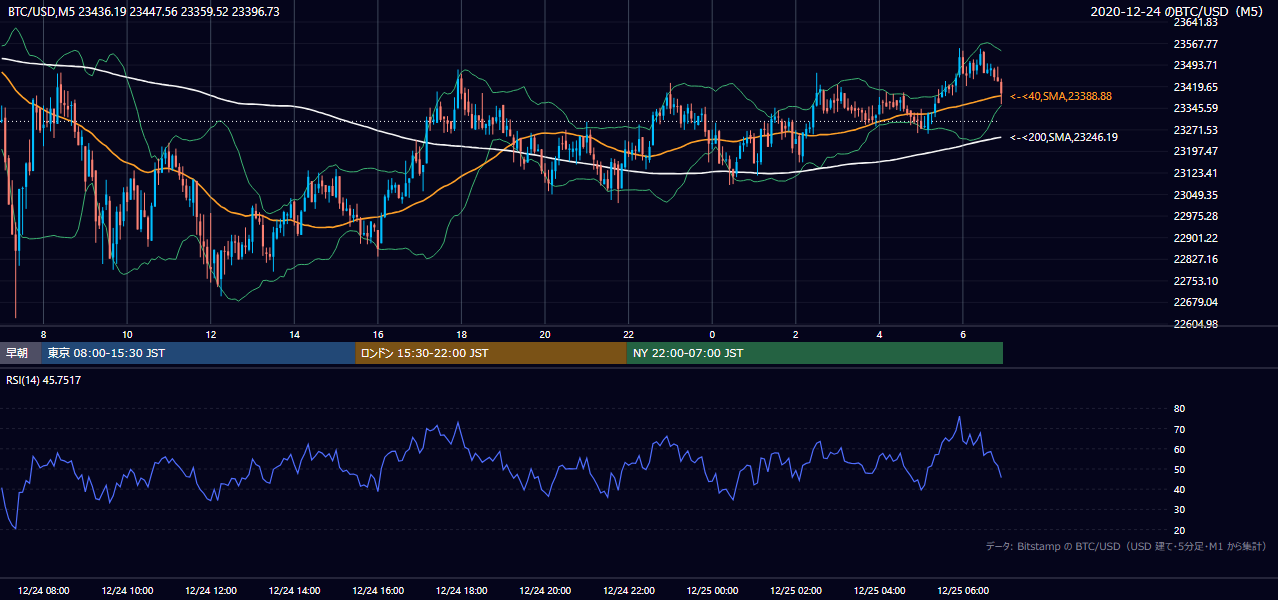The image size is (1278, 600).
Task: Click RSI scale value 50
Action: 1179,469
